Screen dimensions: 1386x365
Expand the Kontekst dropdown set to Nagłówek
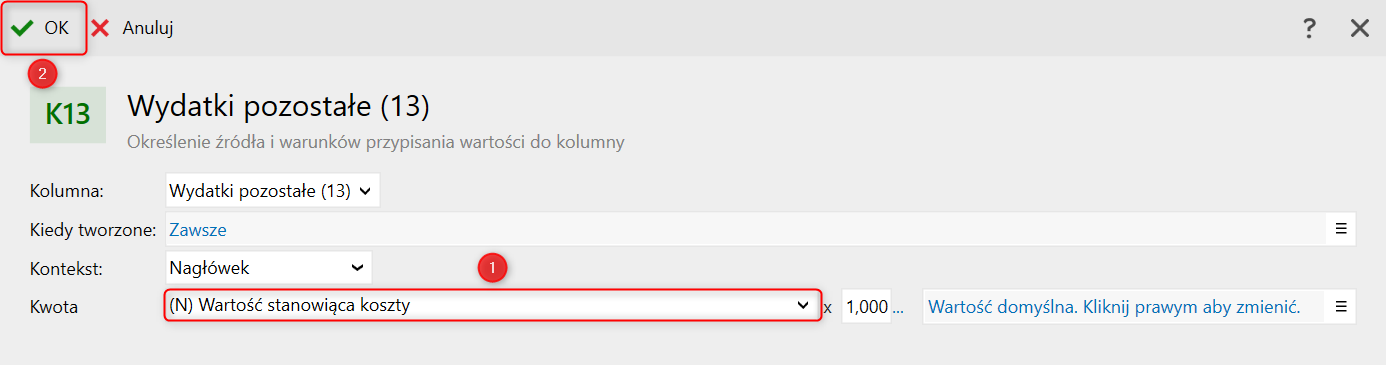click(x=268, y=267)
